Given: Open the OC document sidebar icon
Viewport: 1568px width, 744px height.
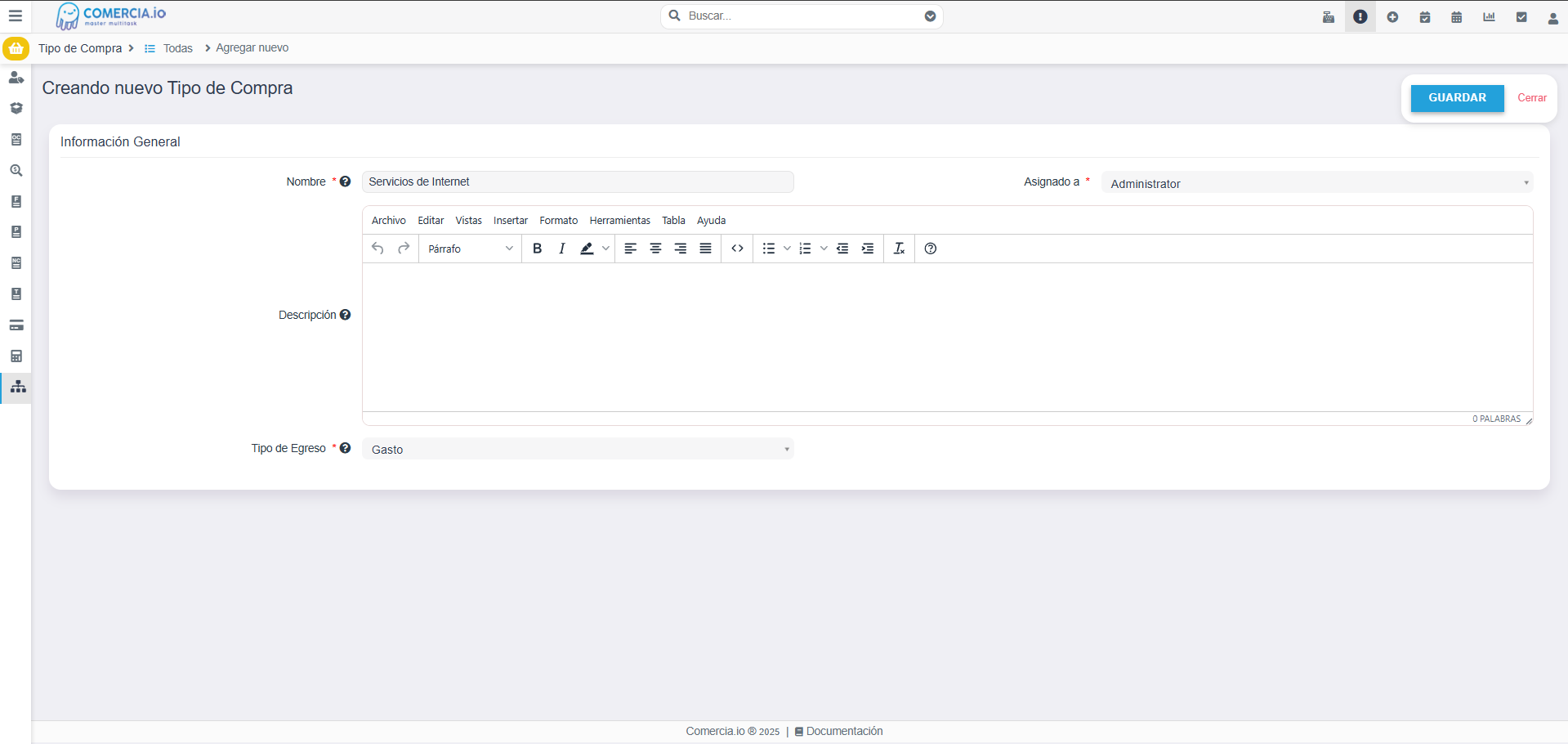Looking at the screenshot, I should 16,139.
